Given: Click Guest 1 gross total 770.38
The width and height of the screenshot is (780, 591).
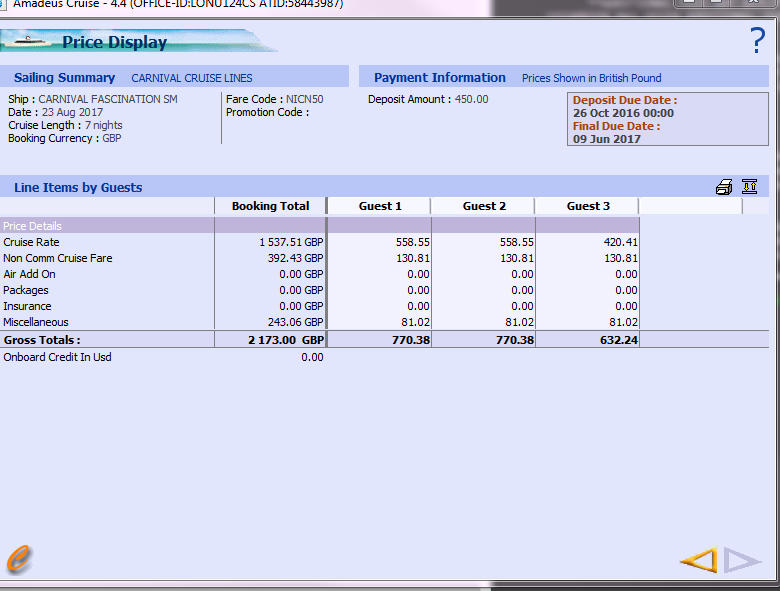Looking at the screenshot, I should pyautogui.click(x=411, y=340).
